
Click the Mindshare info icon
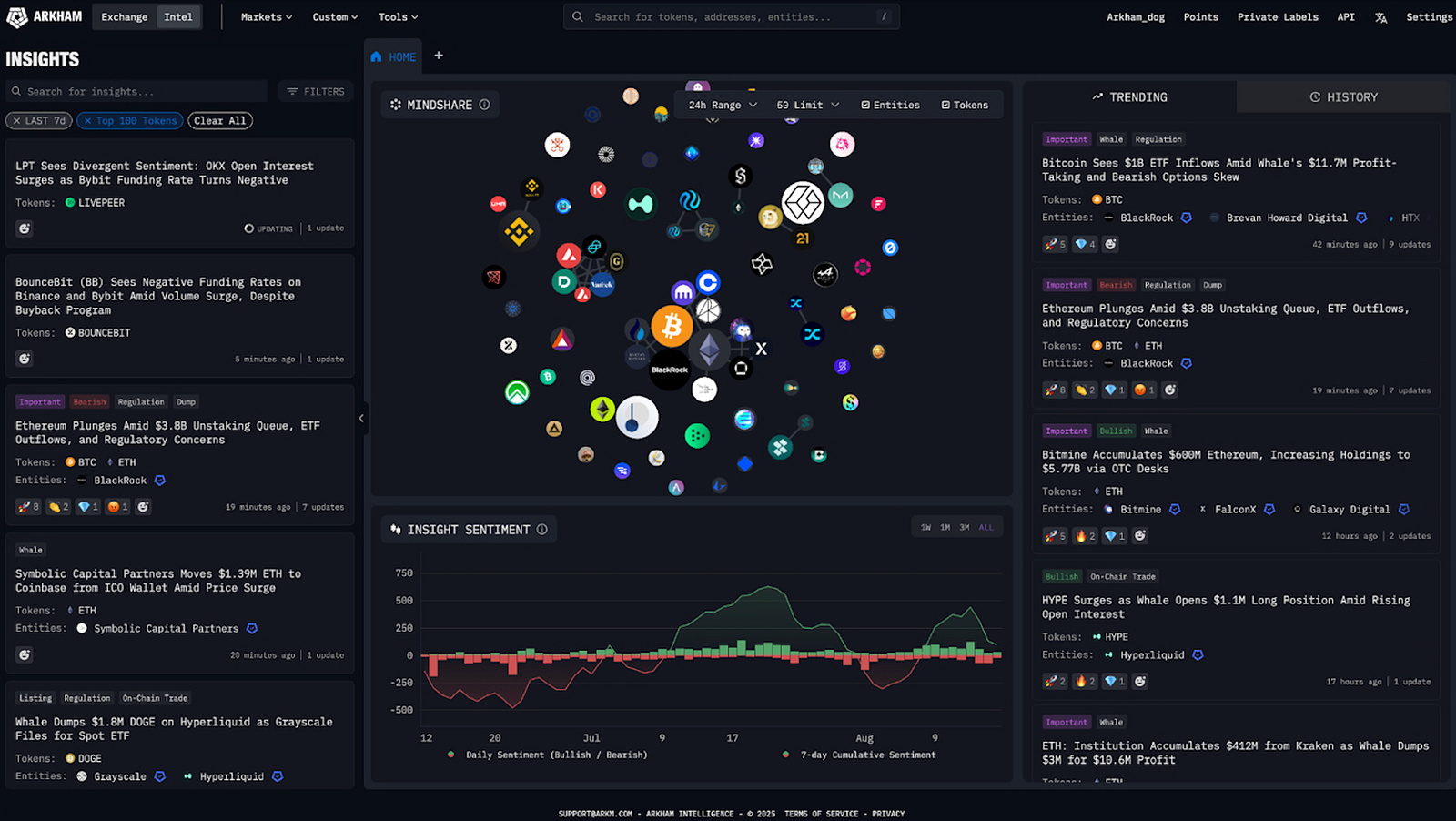(484, 105)
